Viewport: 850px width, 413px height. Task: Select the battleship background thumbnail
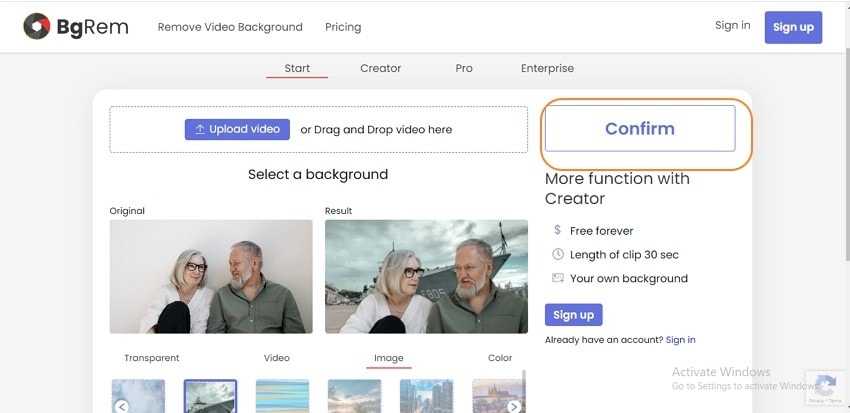[x=210, y=396]
